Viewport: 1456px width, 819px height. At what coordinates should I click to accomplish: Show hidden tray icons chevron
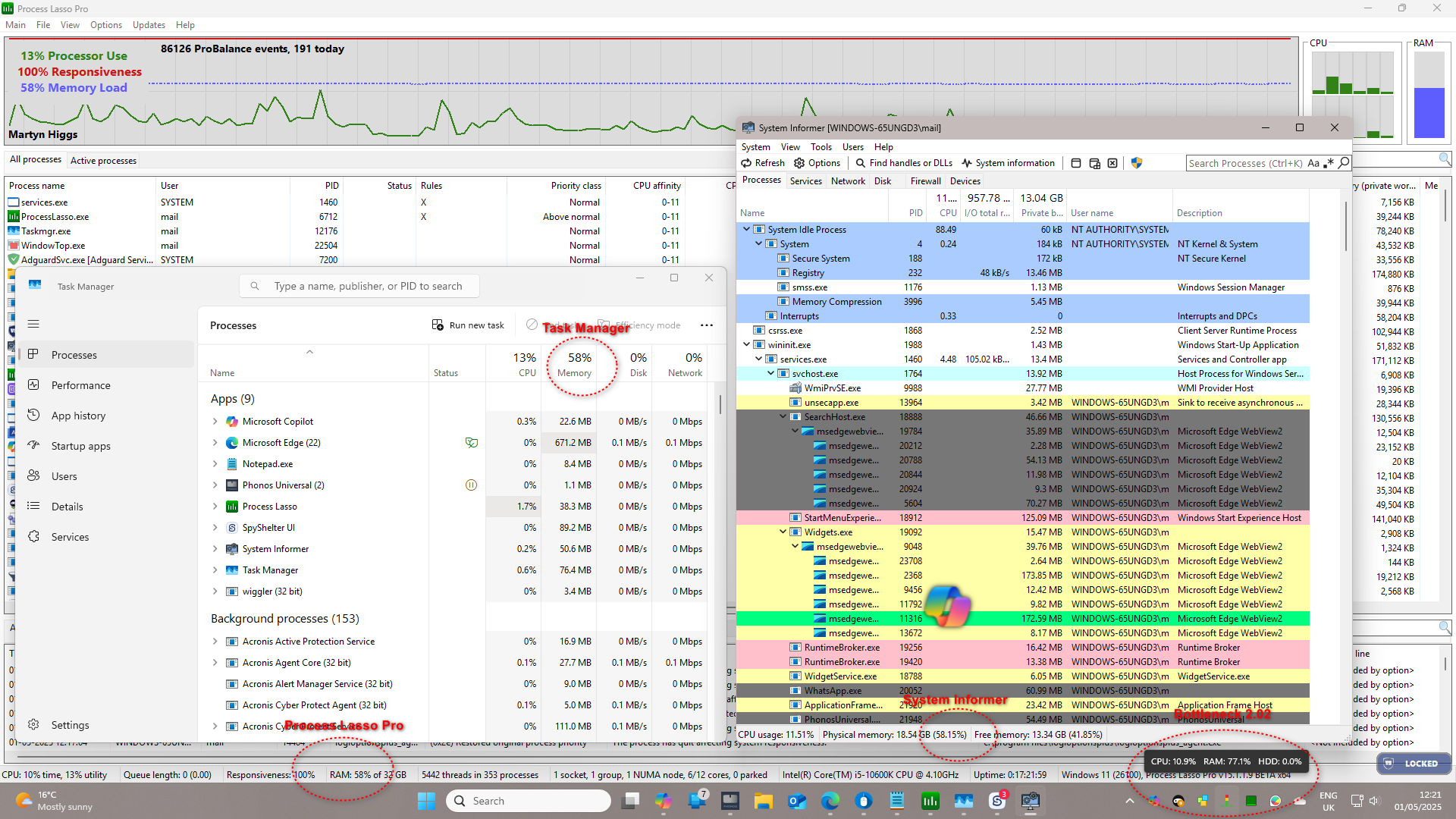1129,801
